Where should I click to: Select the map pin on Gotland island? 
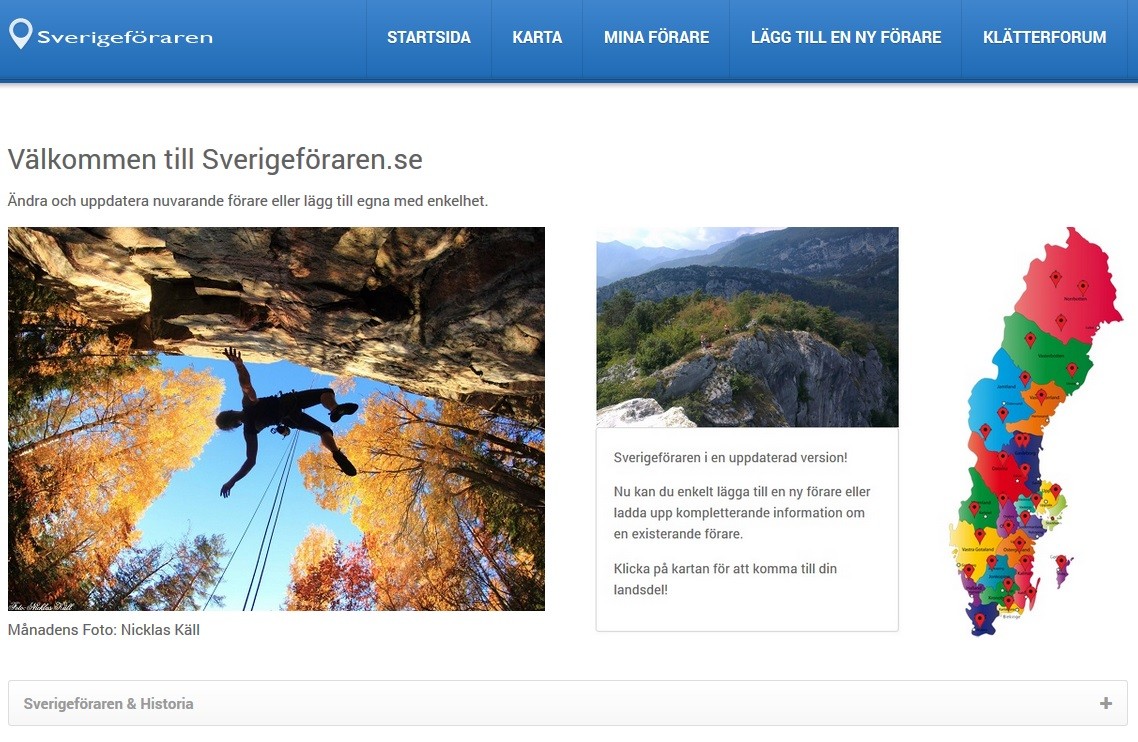[x=1062, y=562]
